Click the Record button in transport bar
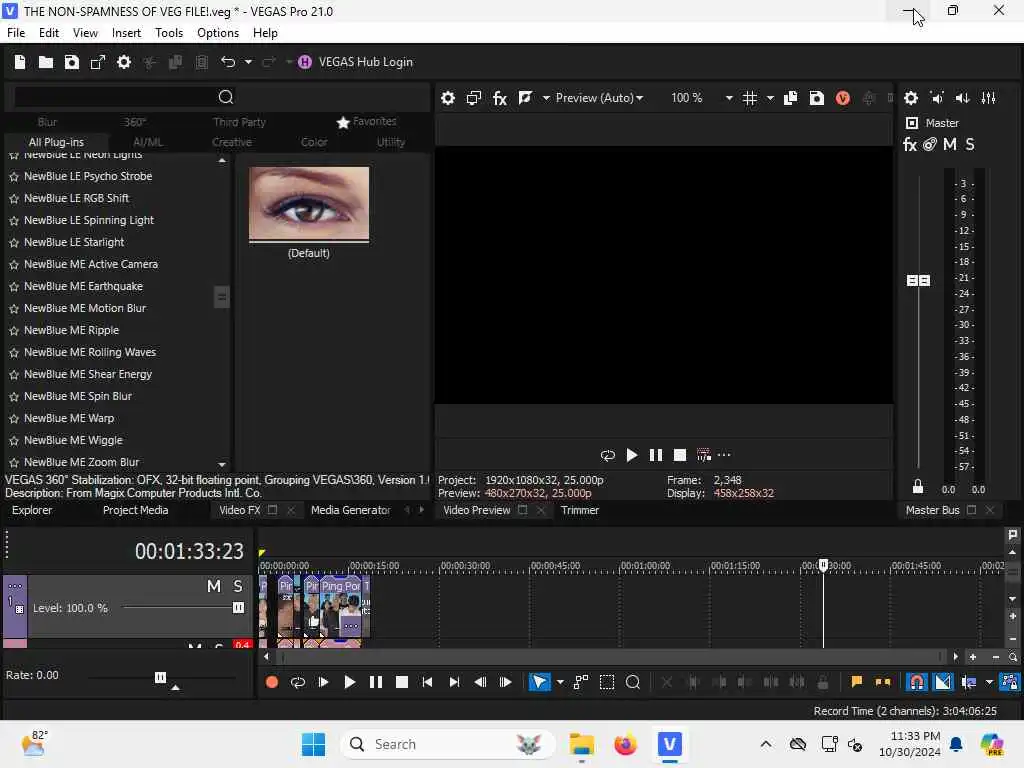 click(272, 682)
